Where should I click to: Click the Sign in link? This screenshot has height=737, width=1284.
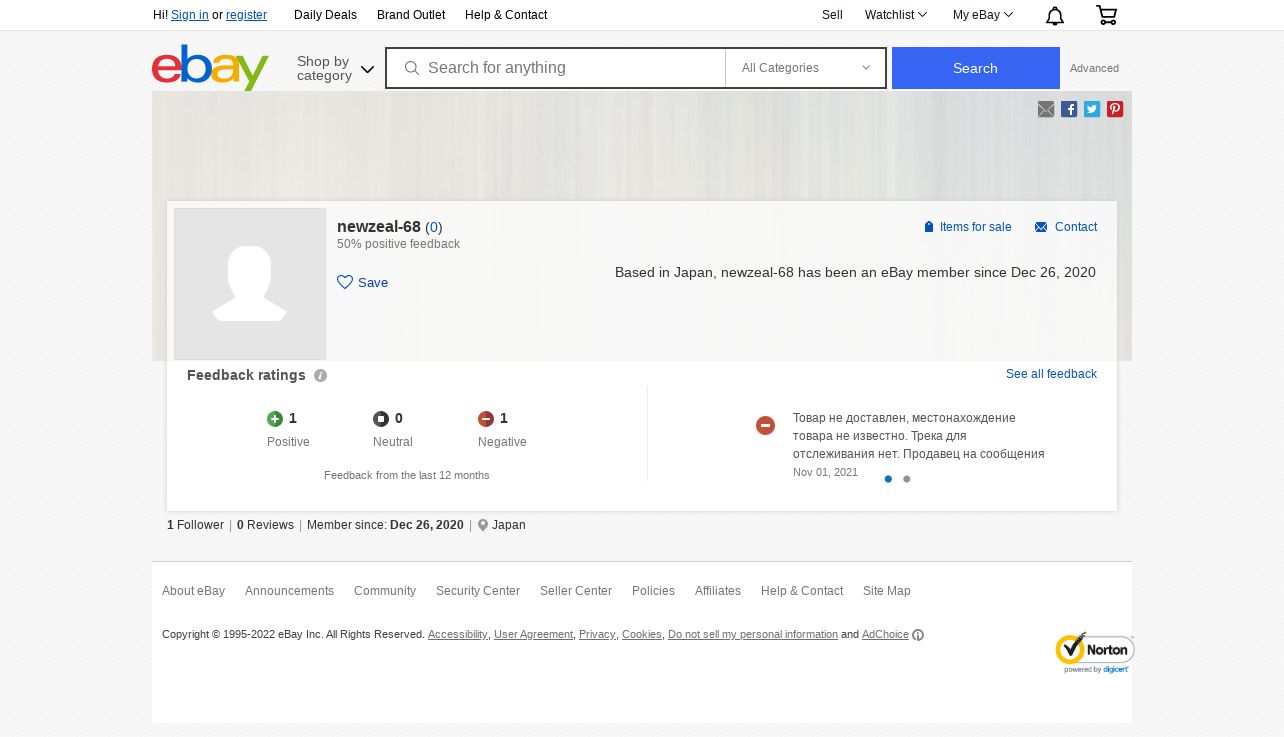[190, 15]
